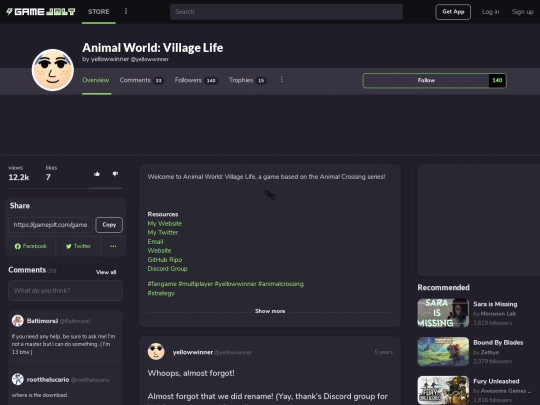Click the 'Whoops, almost forgot!' post title
The height and width of the screenshot is (405, 540).
point(191,373)
